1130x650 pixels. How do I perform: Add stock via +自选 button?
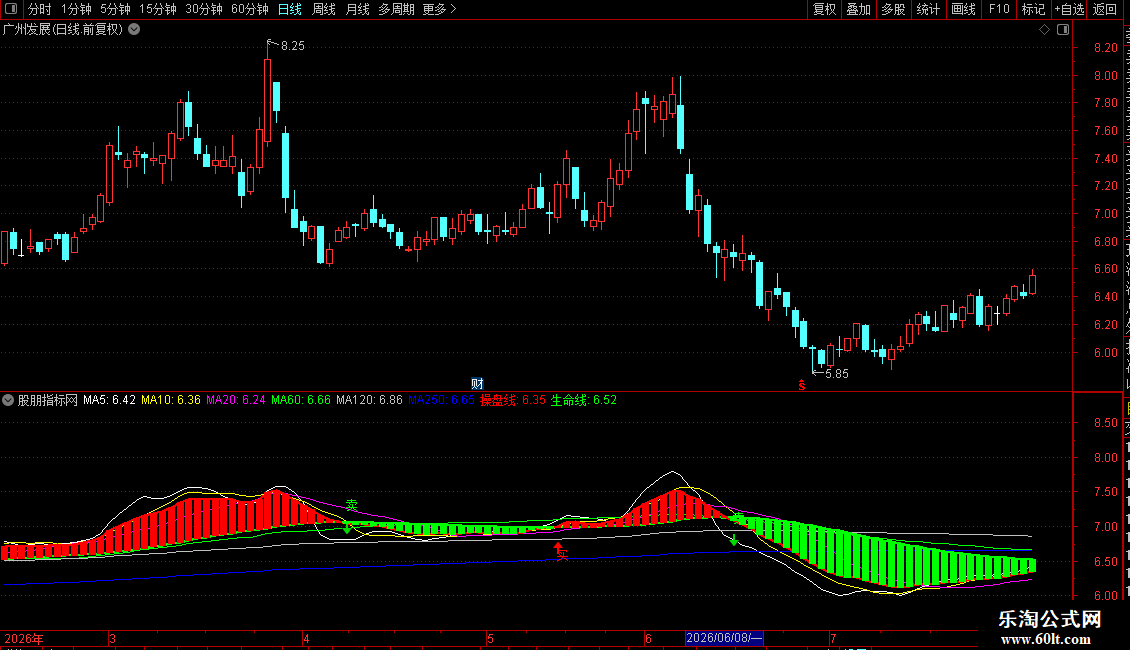1069,9
